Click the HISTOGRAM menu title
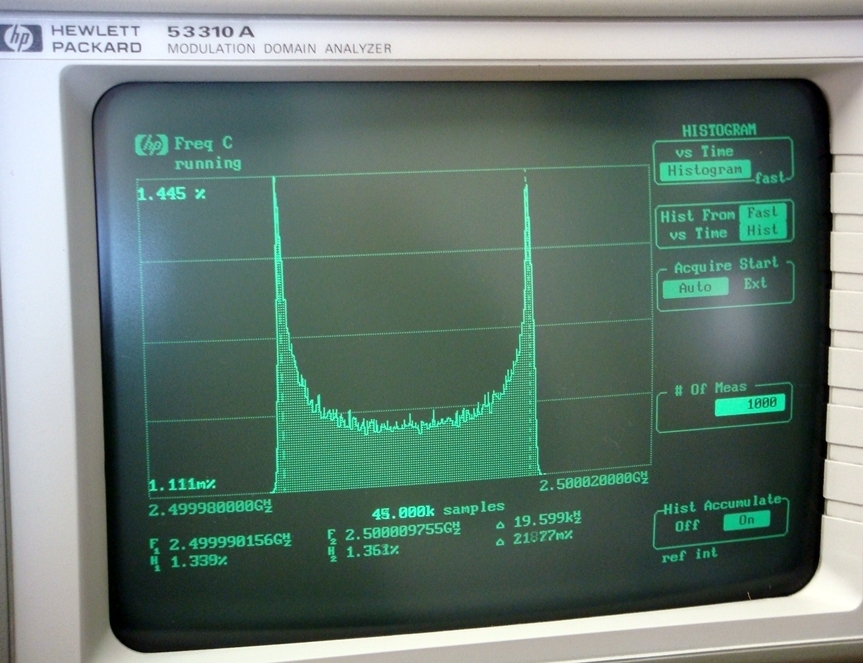863x663 pixels. click(x=719, y=130)
